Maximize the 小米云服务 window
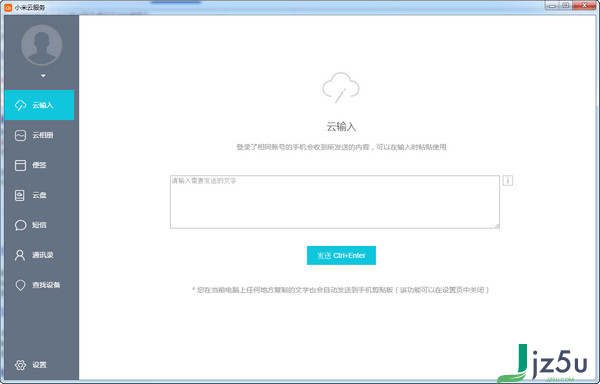The height and width of the screenshot is (384, 600). click(565, 5)
